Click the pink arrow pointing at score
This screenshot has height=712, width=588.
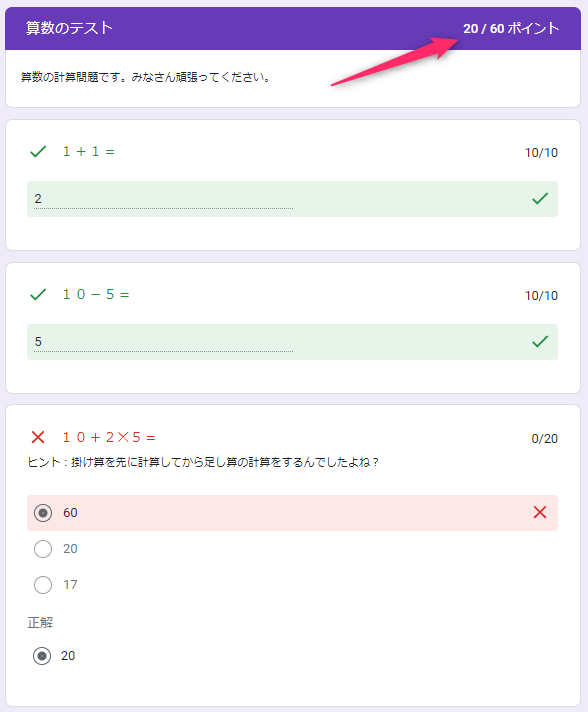[394, 61]
